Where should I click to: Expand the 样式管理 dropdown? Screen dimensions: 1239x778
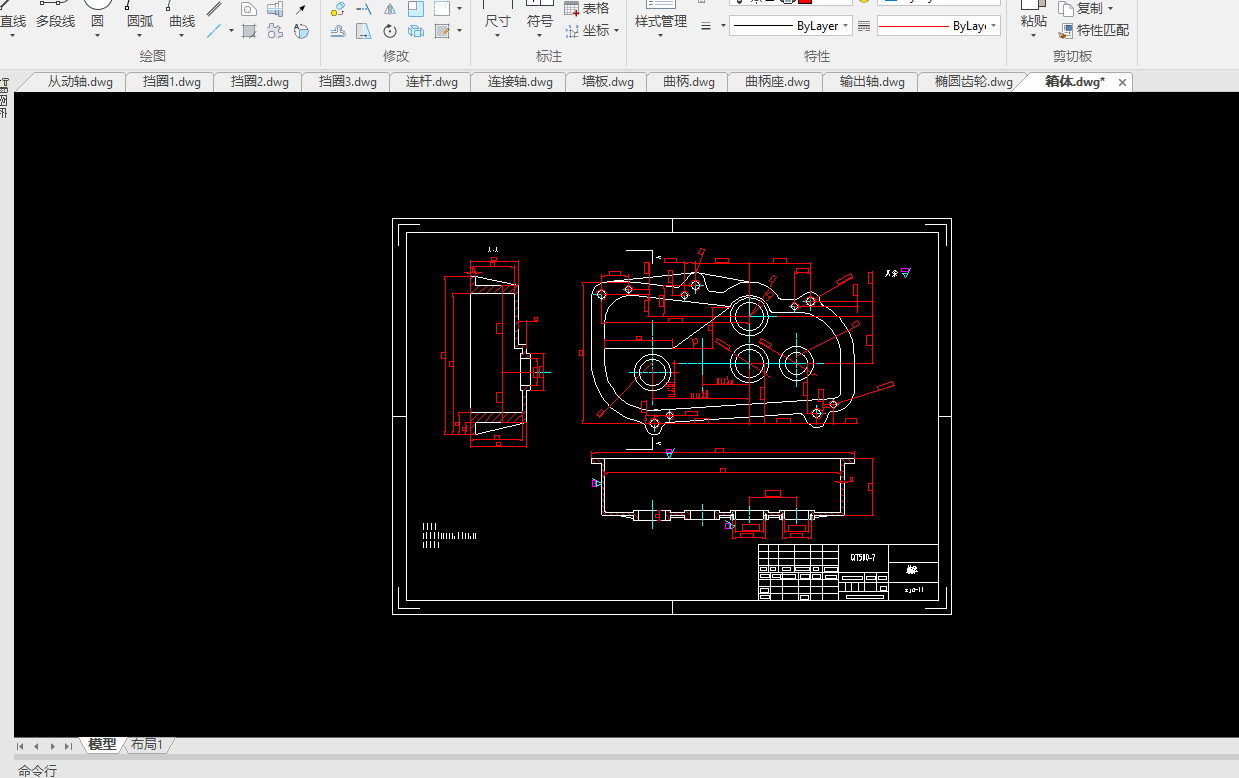coord(660,35)
